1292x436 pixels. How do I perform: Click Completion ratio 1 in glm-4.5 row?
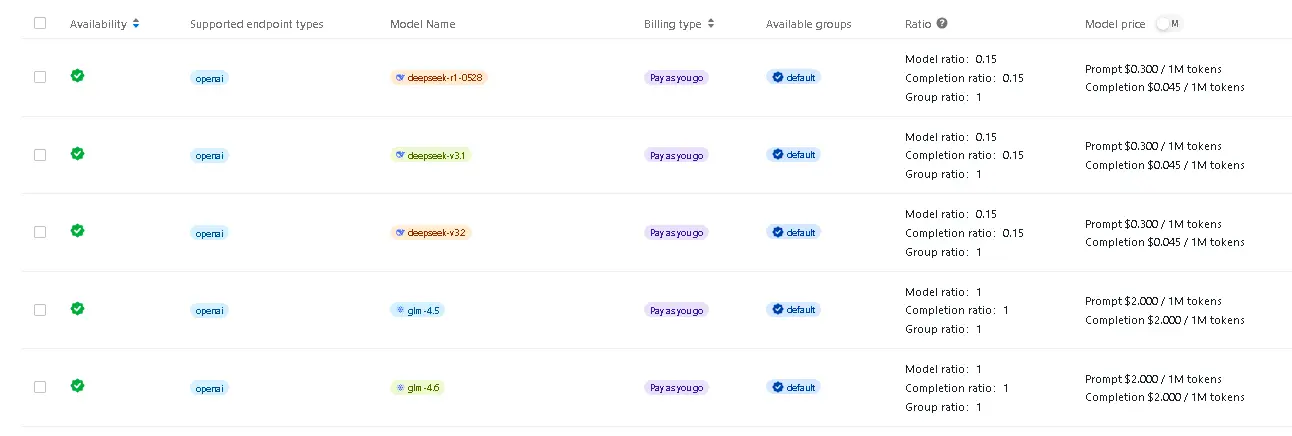pos(957,310)
